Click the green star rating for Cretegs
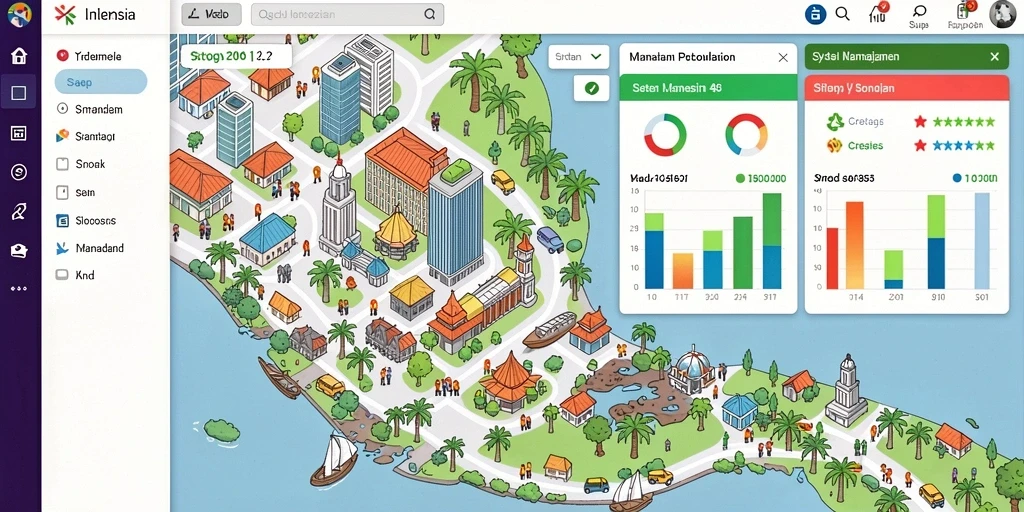 (x=964, y=121)
